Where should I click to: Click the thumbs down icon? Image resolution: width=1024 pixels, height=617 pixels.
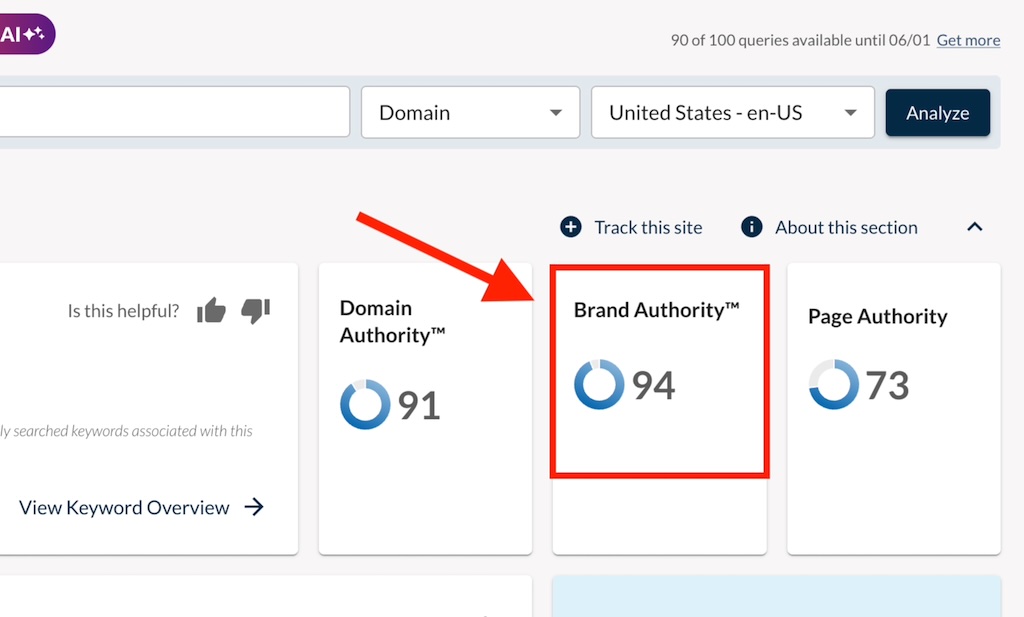255,311
